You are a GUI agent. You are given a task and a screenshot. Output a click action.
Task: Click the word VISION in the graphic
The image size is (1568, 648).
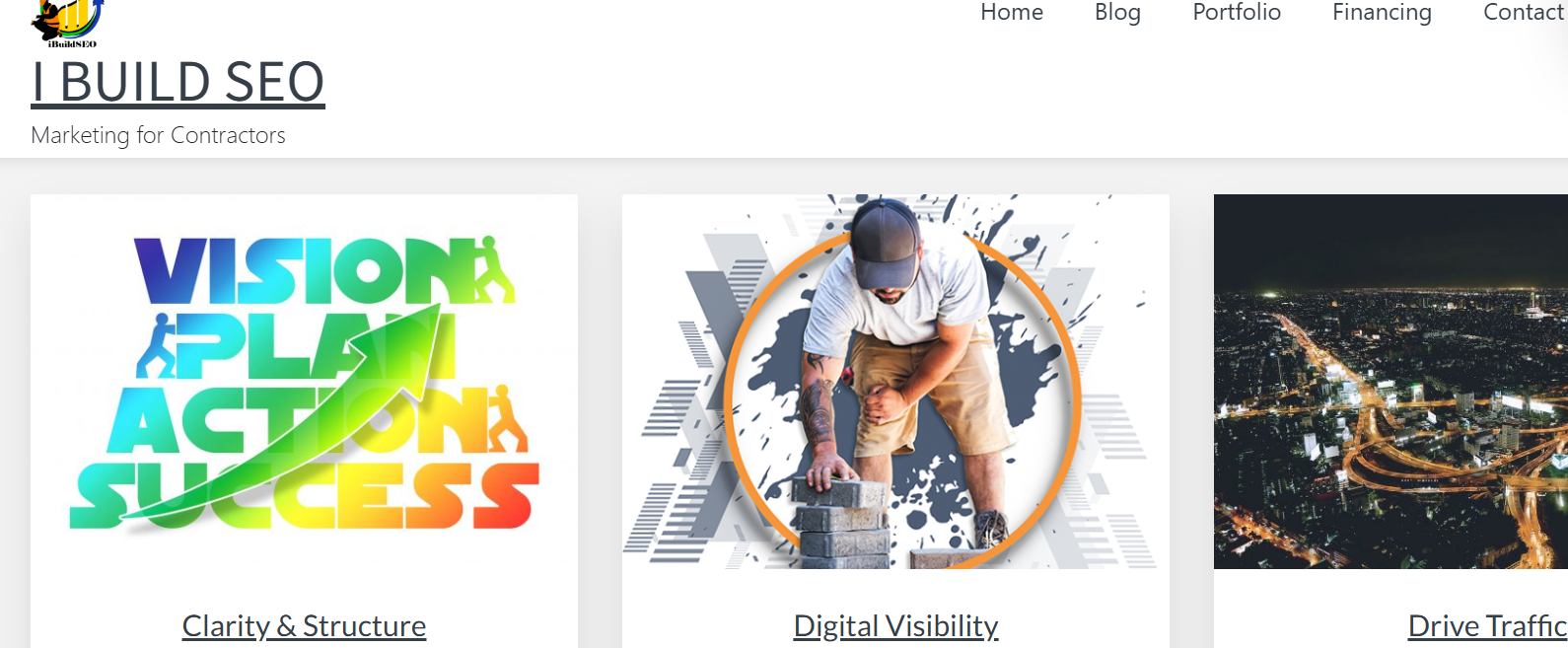306,271
